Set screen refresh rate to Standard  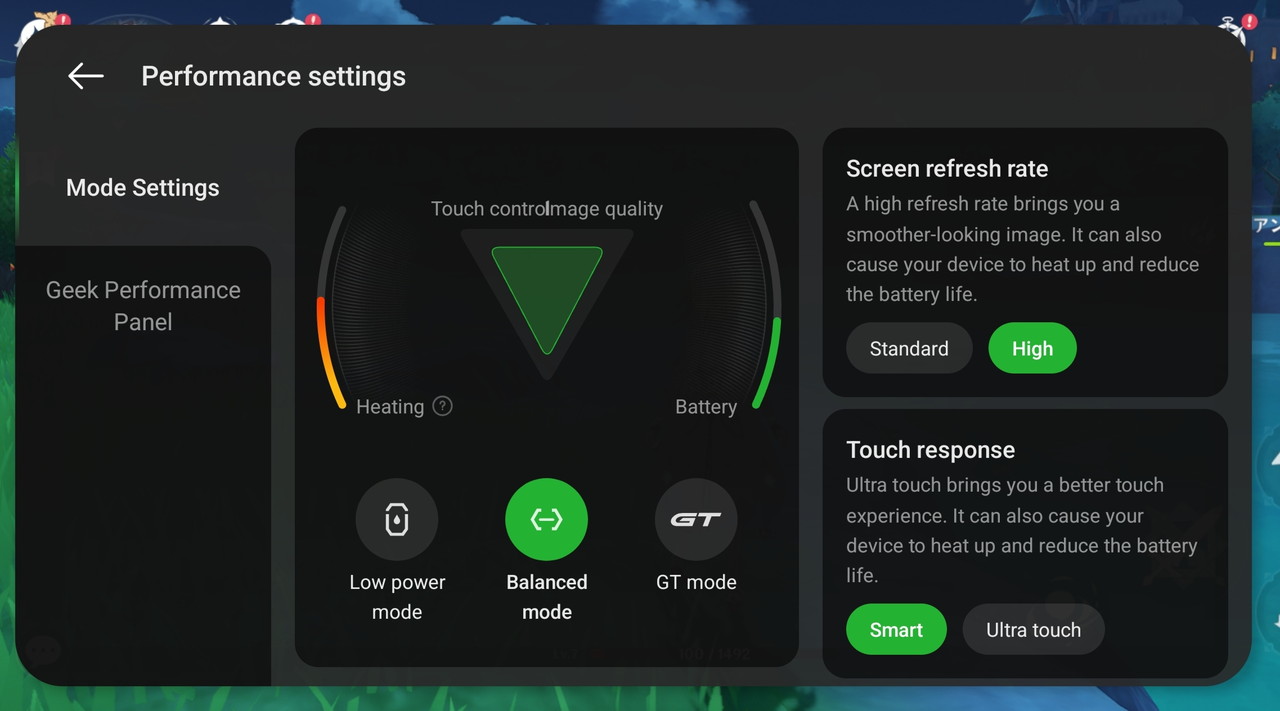click(x=909, y=348)
